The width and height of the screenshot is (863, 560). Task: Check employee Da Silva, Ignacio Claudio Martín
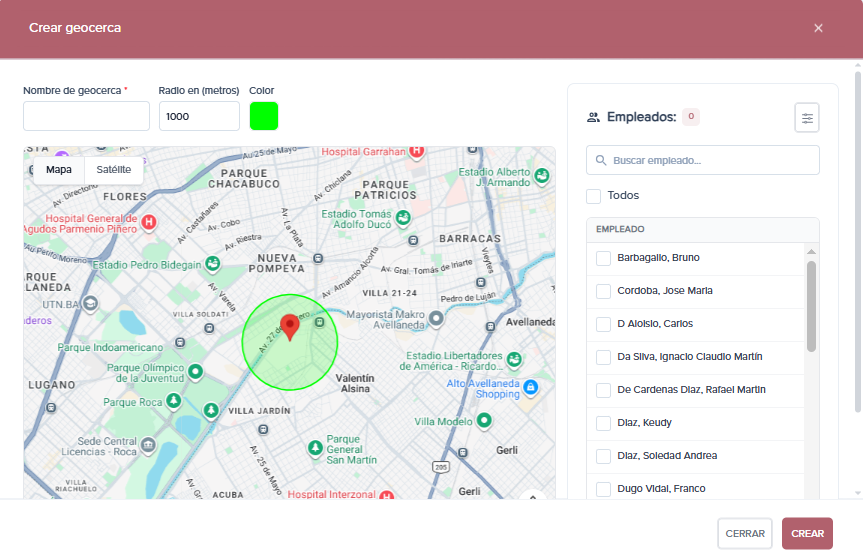(x=603, y=357)
